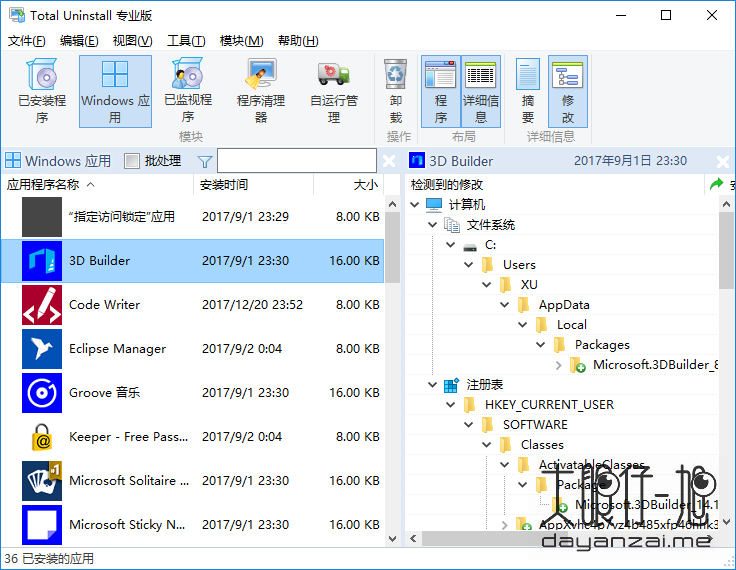Enable the 批处理 checkbox
The height and width of the screenshot is (570, 736).
132,161
